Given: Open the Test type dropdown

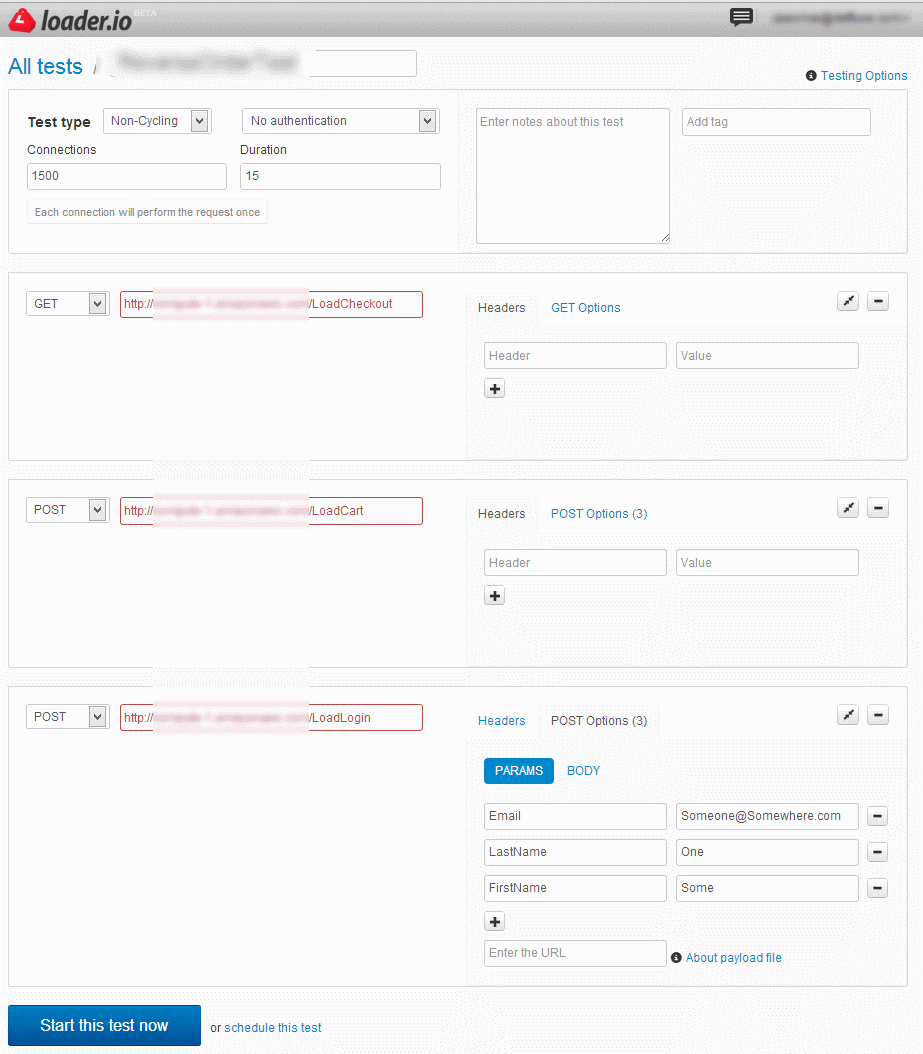Looking at the screenshot, I should click(157, 121).
